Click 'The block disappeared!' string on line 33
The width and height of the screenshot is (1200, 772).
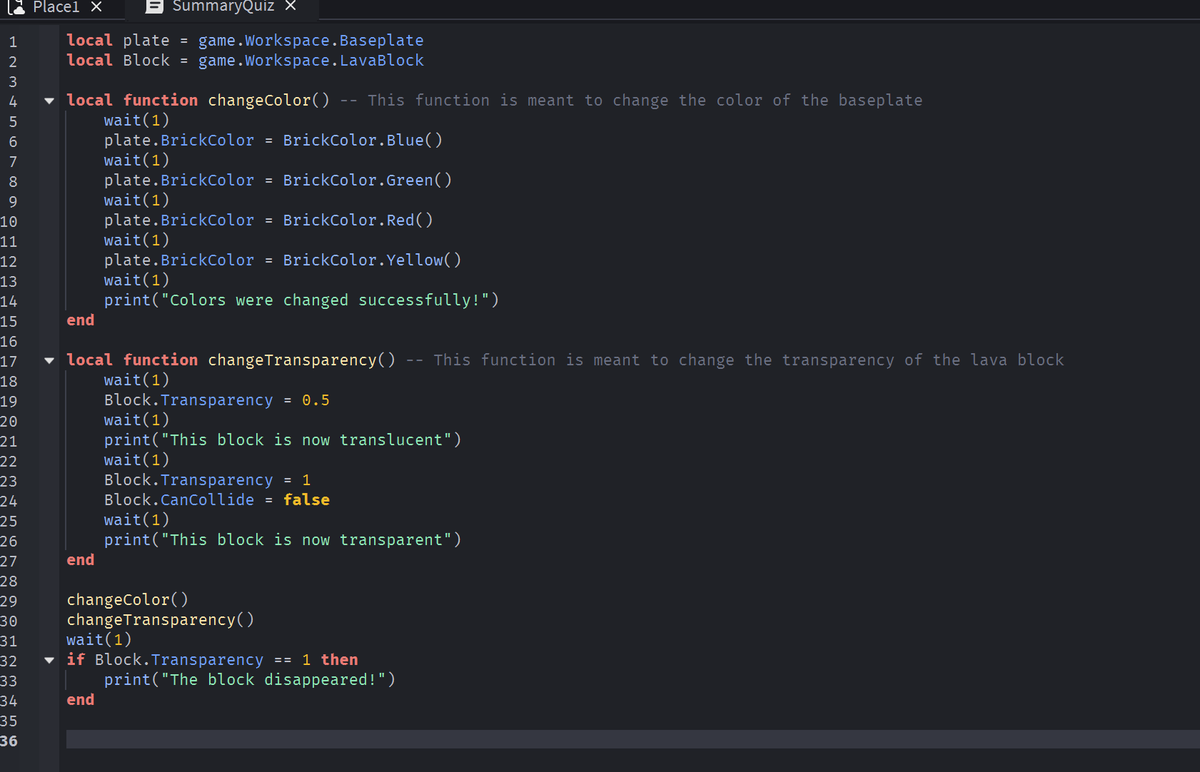point(273,680)
